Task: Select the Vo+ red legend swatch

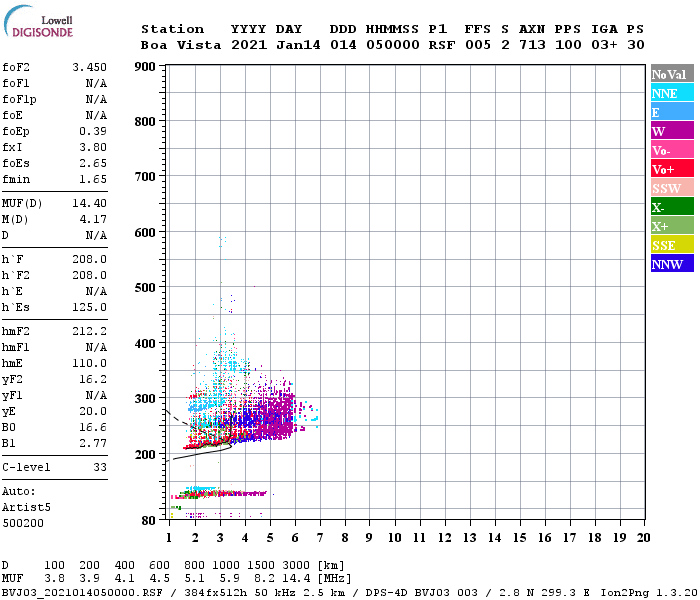Action: tap(672, 169)
